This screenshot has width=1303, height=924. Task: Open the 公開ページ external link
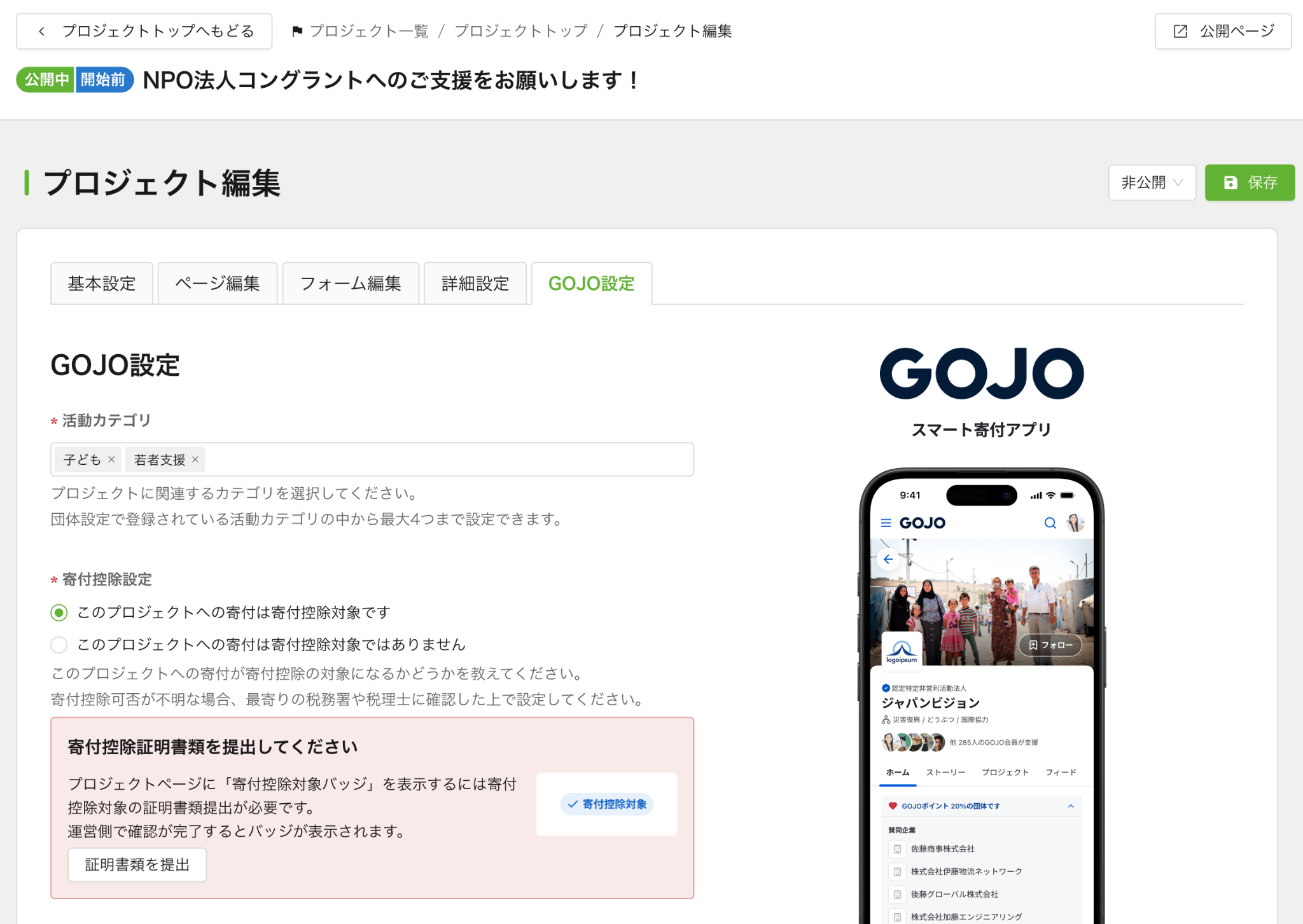[x=1223, y=31]
